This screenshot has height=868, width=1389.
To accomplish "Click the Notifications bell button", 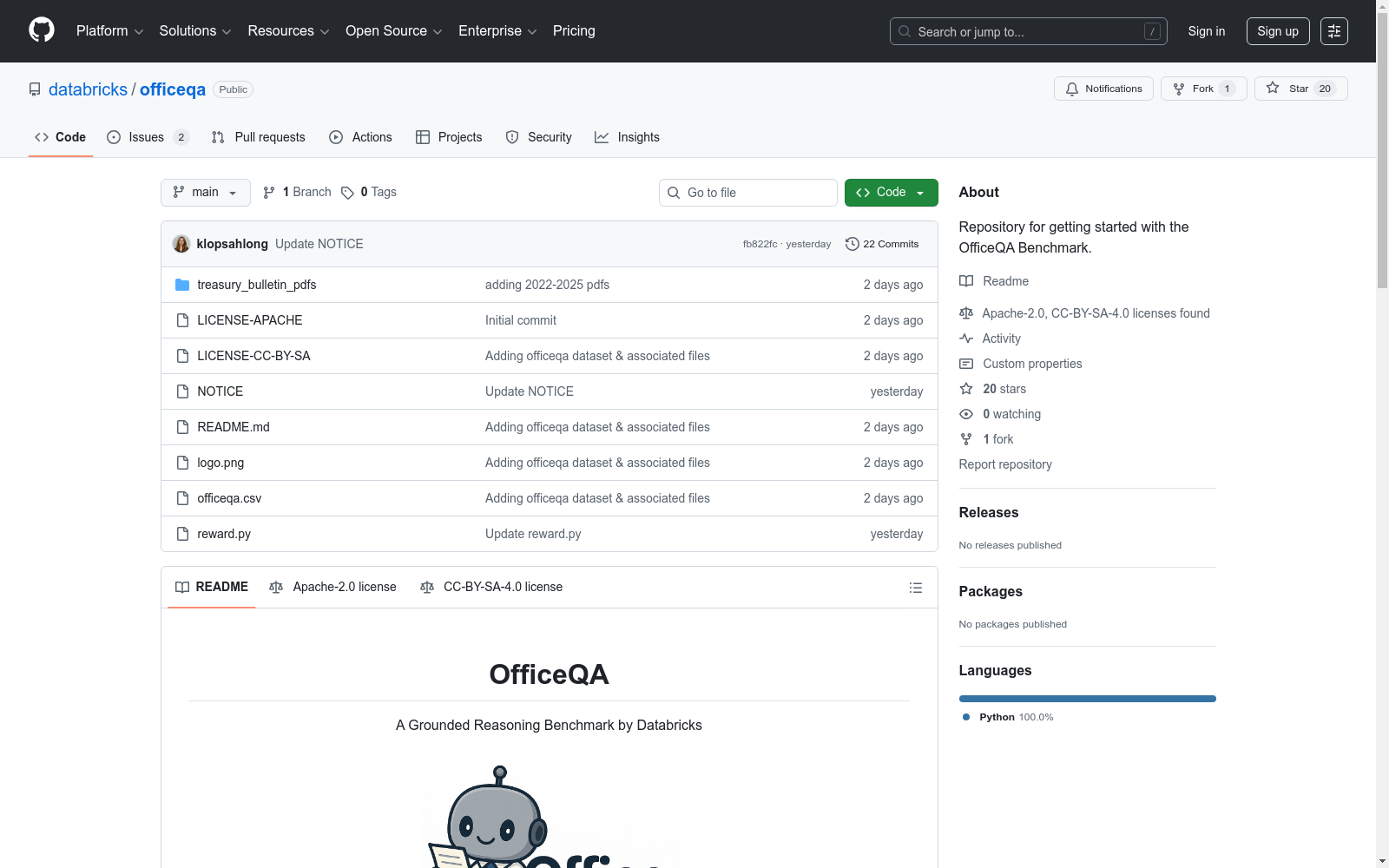I will click(x=1103, y=89).
